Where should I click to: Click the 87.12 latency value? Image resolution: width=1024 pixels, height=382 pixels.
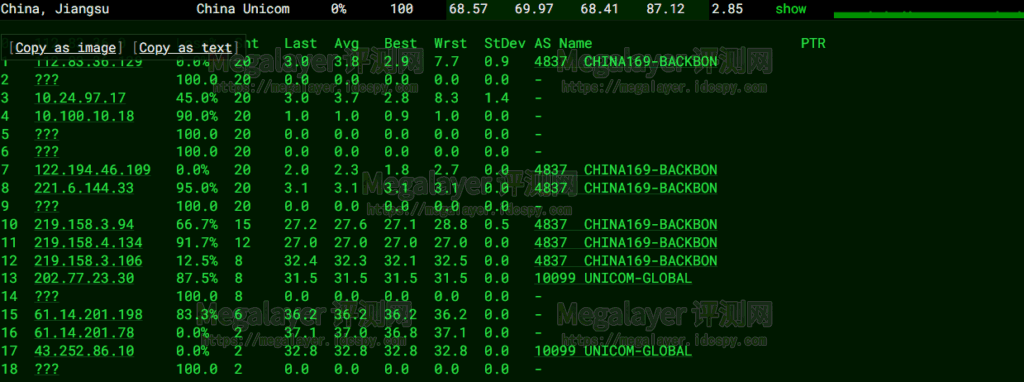coord(666,9)
